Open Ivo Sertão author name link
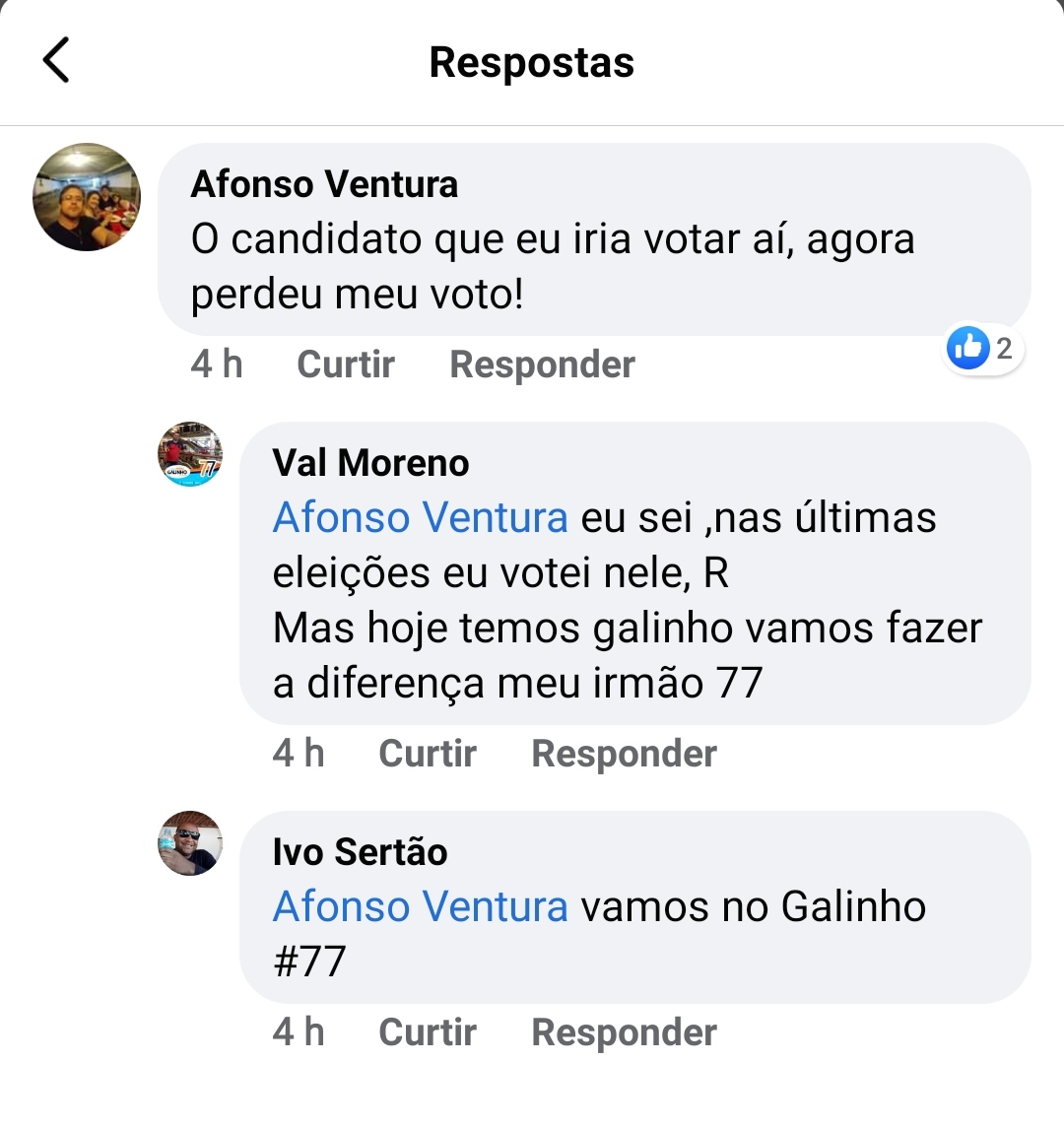 360,852
